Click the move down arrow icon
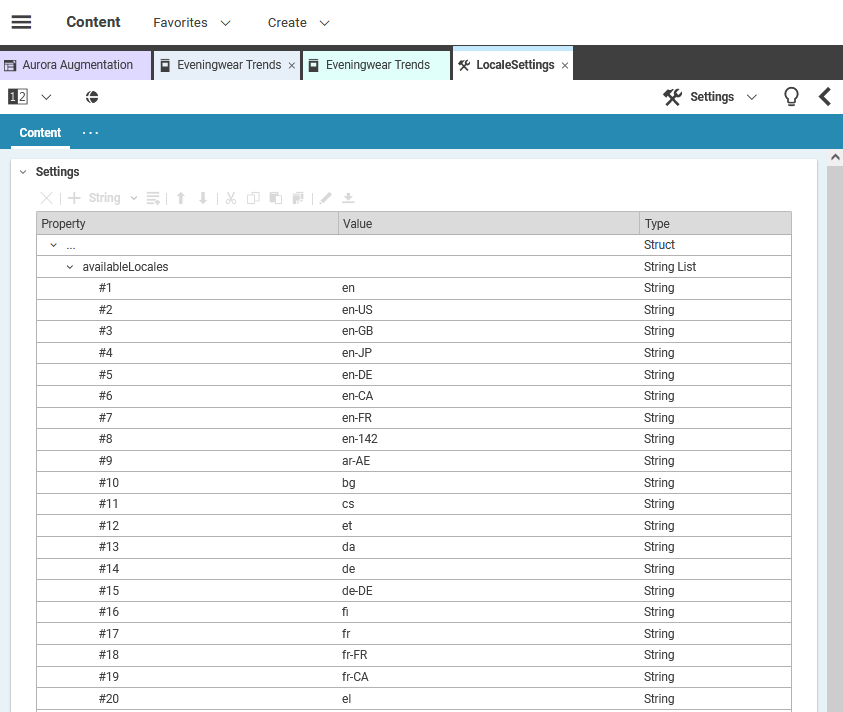 (203, 198)
